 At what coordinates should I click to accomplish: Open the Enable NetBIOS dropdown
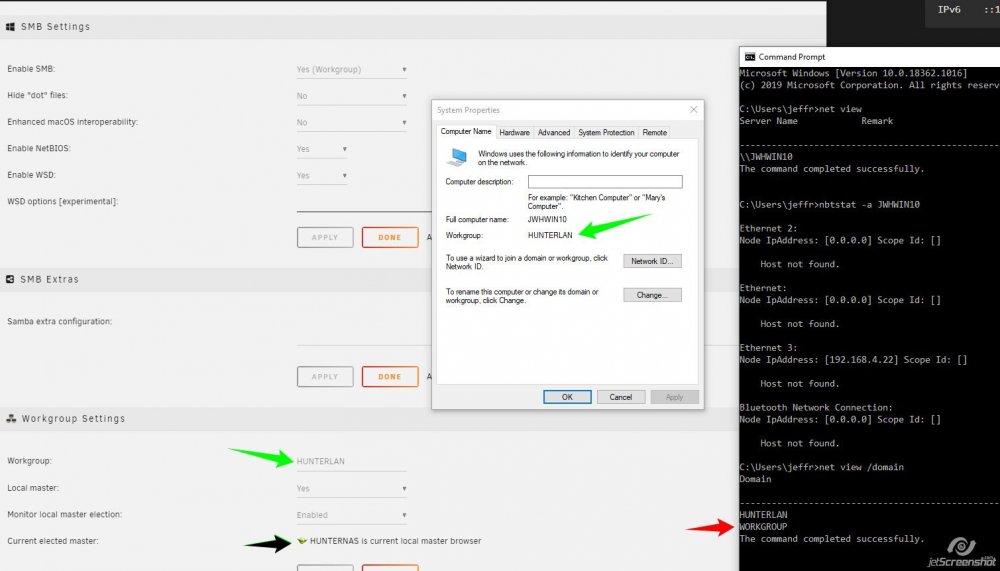322,149
